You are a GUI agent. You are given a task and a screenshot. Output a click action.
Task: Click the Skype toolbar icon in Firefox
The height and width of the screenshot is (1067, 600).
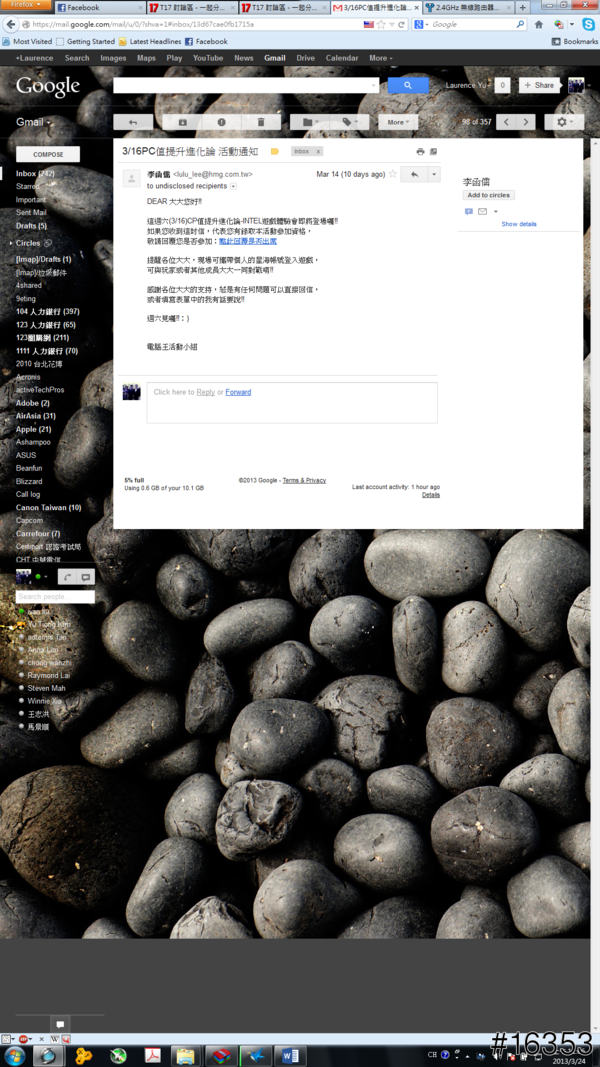(589, 24)
